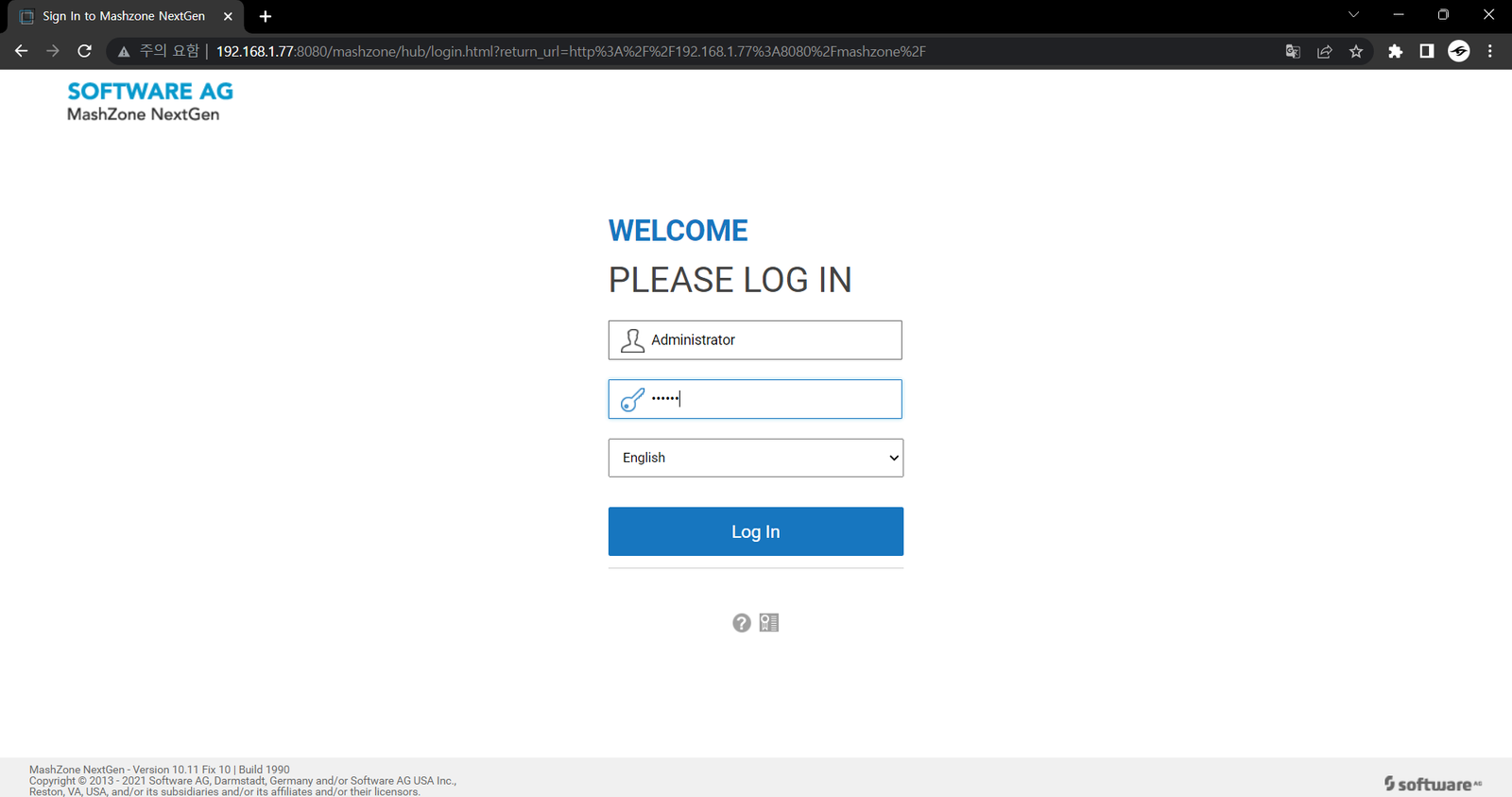Open the documentation icon beside help
Image resolution: width=1512 pixels, height=797 pixels.
pyautogui.click(x=769, y=623)
